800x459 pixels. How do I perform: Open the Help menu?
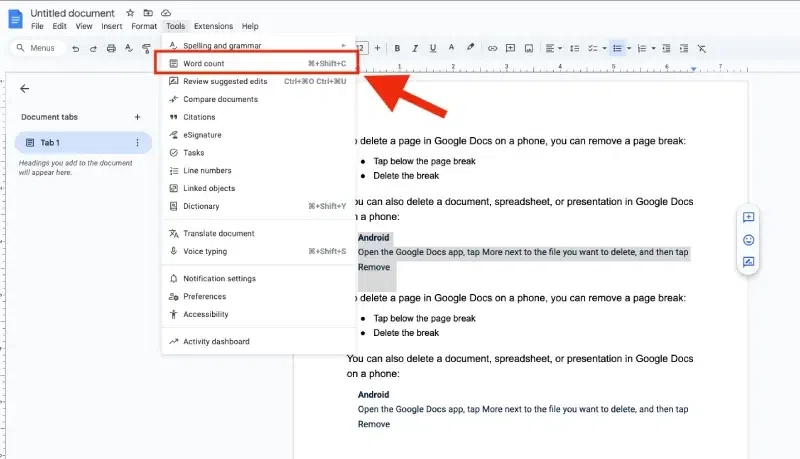pos(250,26)
